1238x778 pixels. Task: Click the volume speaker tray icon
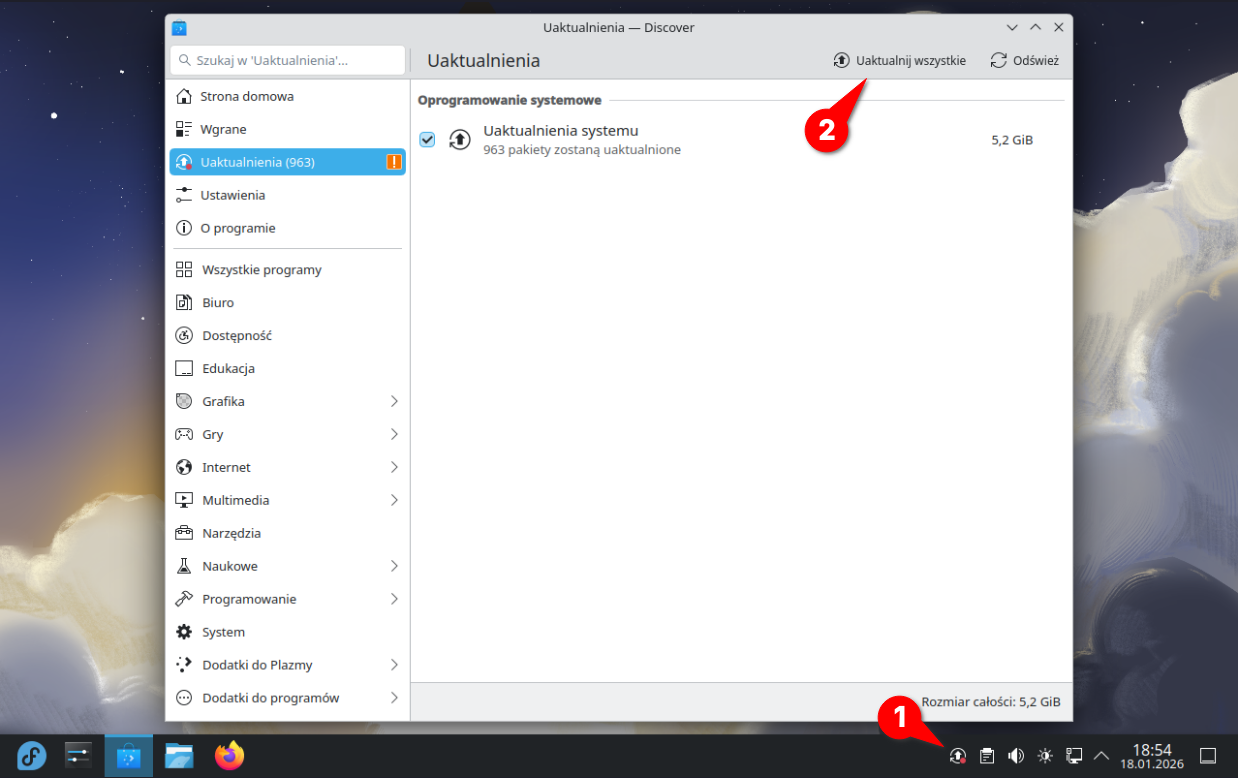click(1016, 756)
